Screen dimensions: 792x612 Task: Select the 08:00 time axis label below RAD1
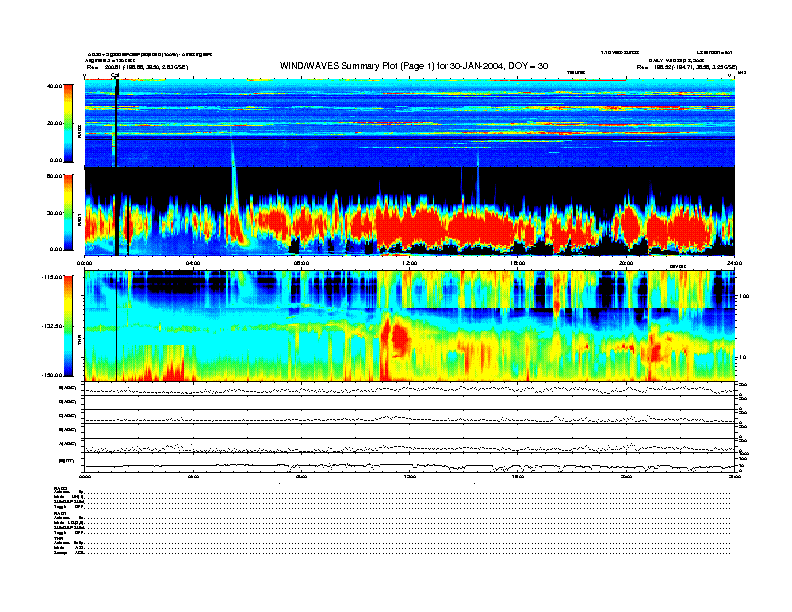click(x=300, y=262)
